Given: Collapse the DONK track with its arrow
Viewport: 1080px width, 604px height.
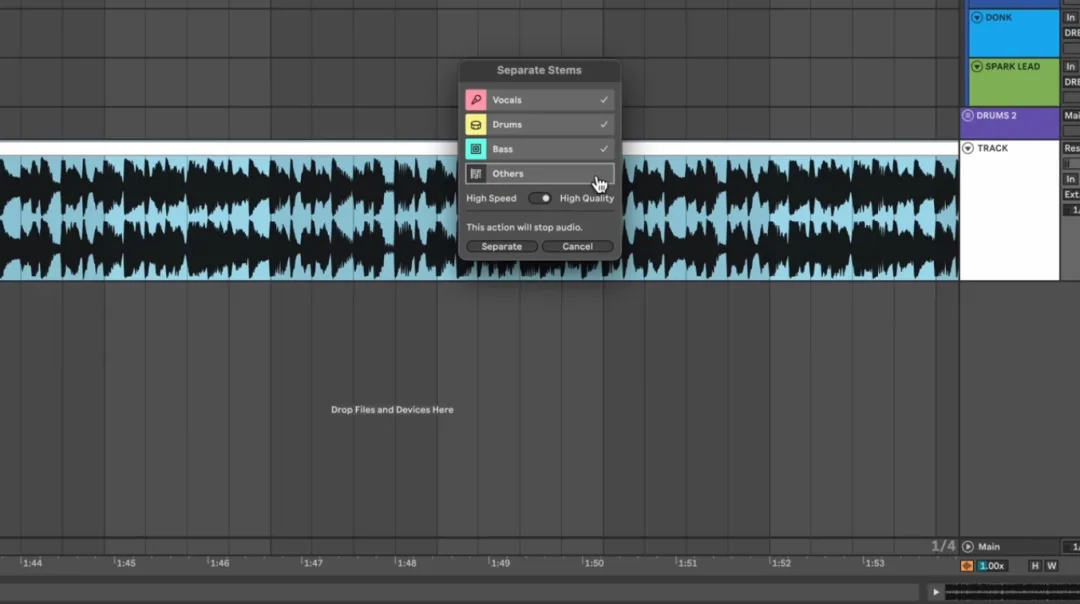Looking at the screenshot, I should pyautogui.click(x=977, y=18).
